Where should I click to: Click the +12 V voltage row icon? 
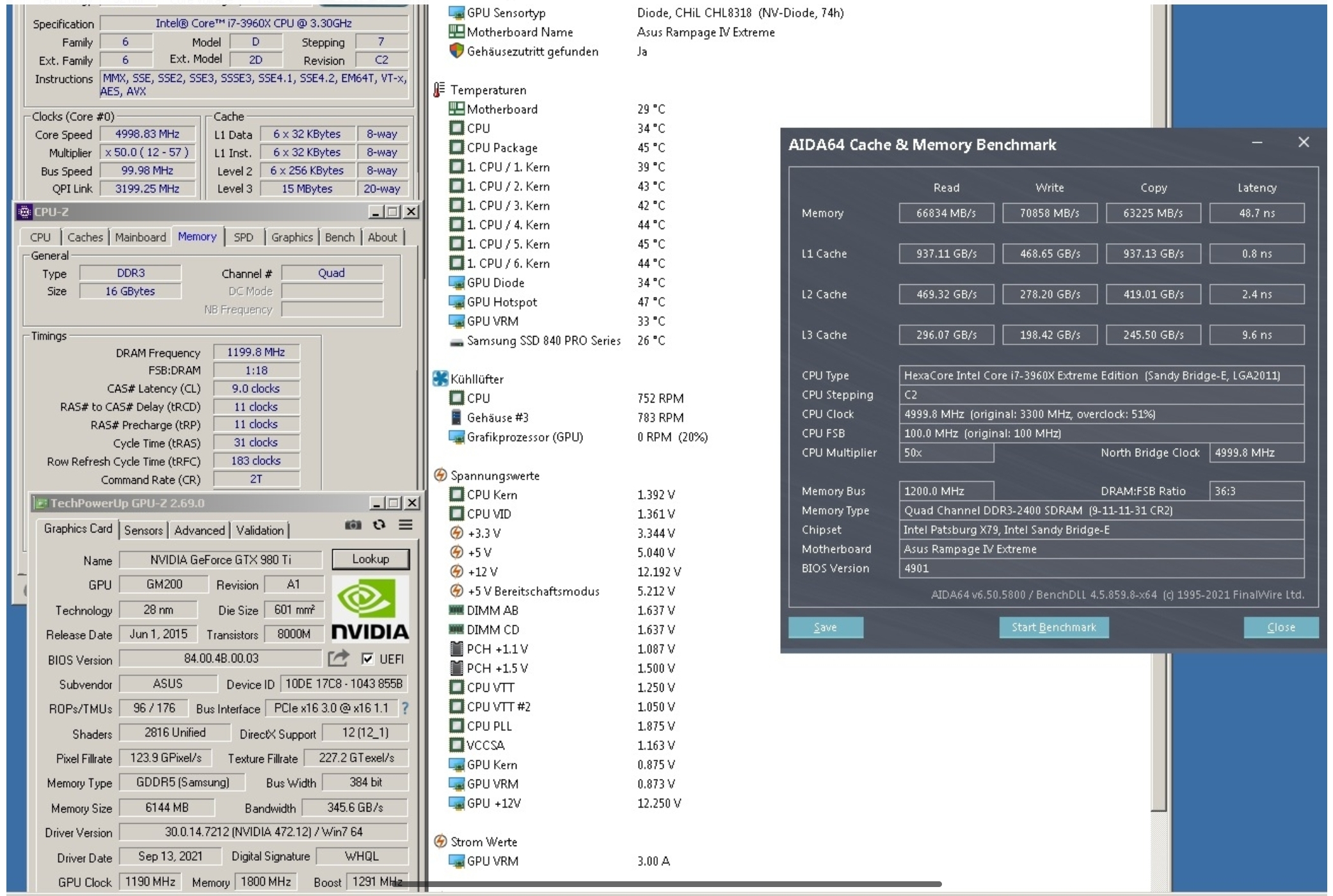pyautogui.click(x=456, y=572)
